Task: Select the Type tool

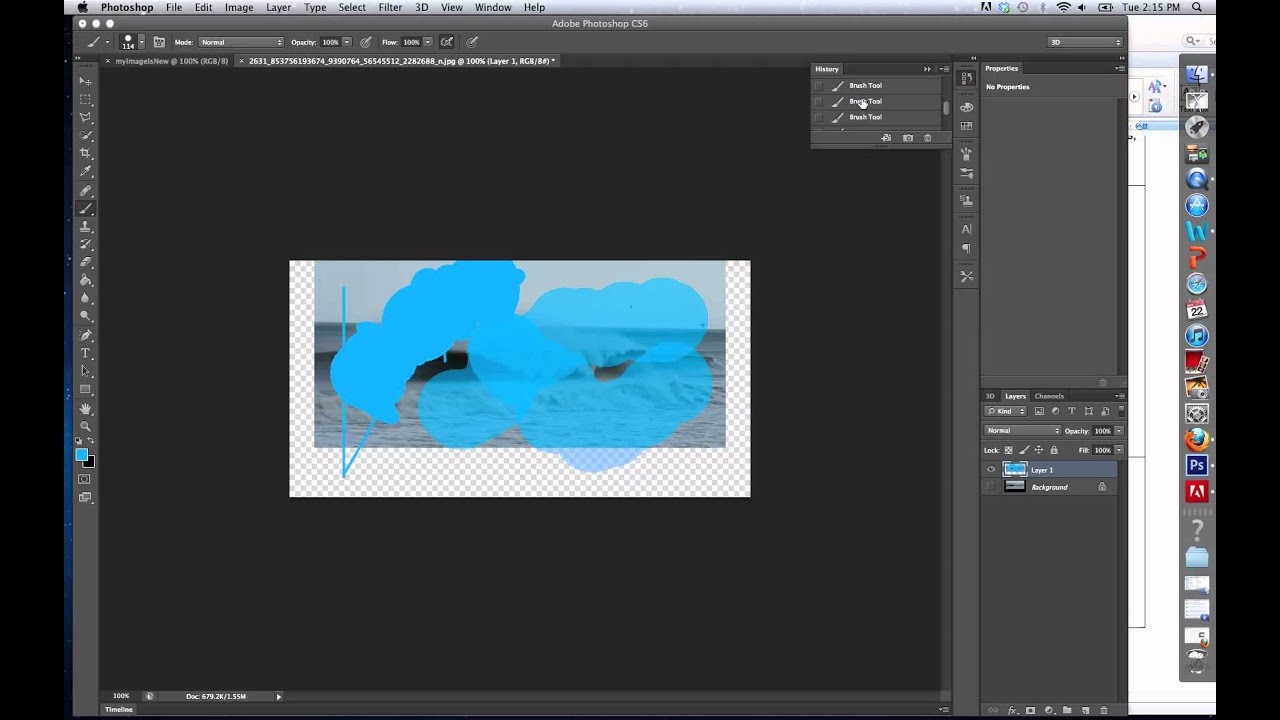Action: point(85,353)
